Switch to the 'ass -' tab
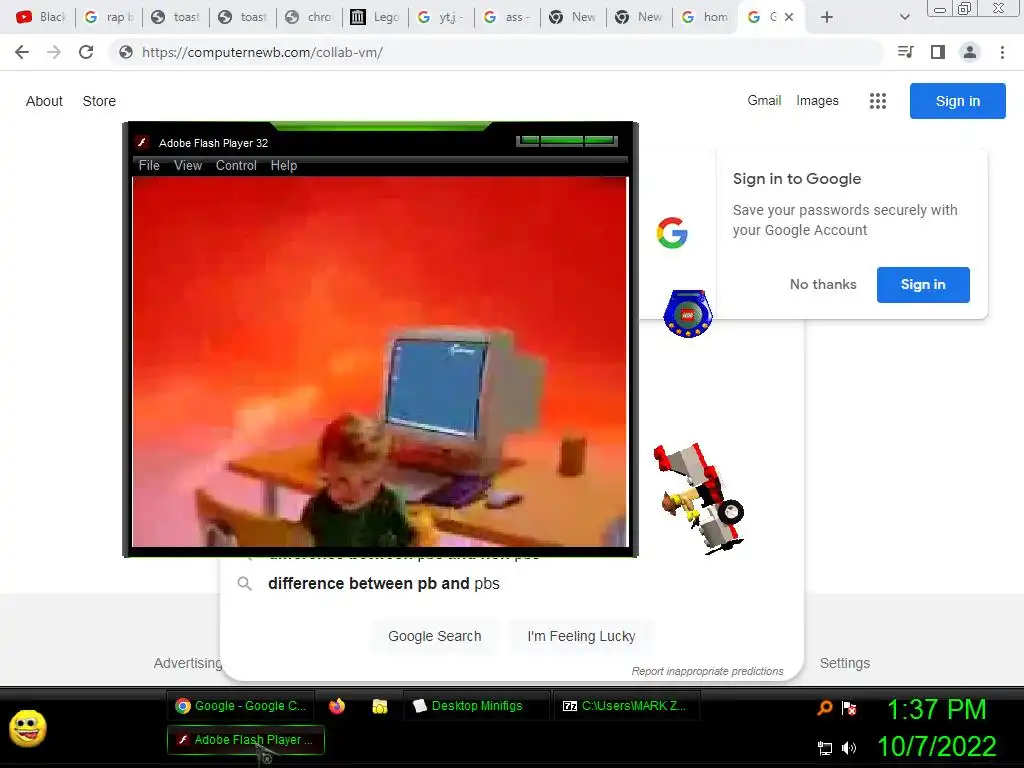Image resolution: width=1024 pixels, height=768 pixels. 507,17
